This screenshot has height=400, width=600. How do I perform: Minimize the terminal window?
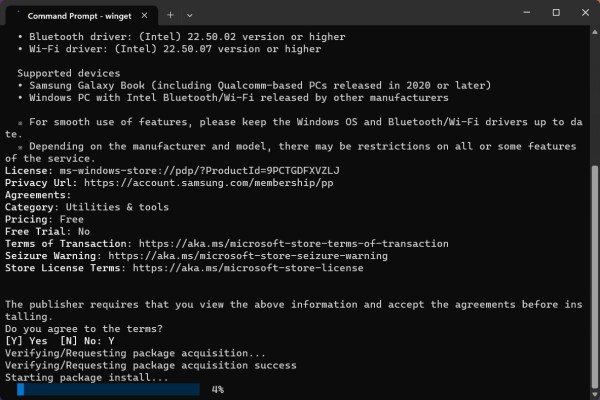[526, 15]
